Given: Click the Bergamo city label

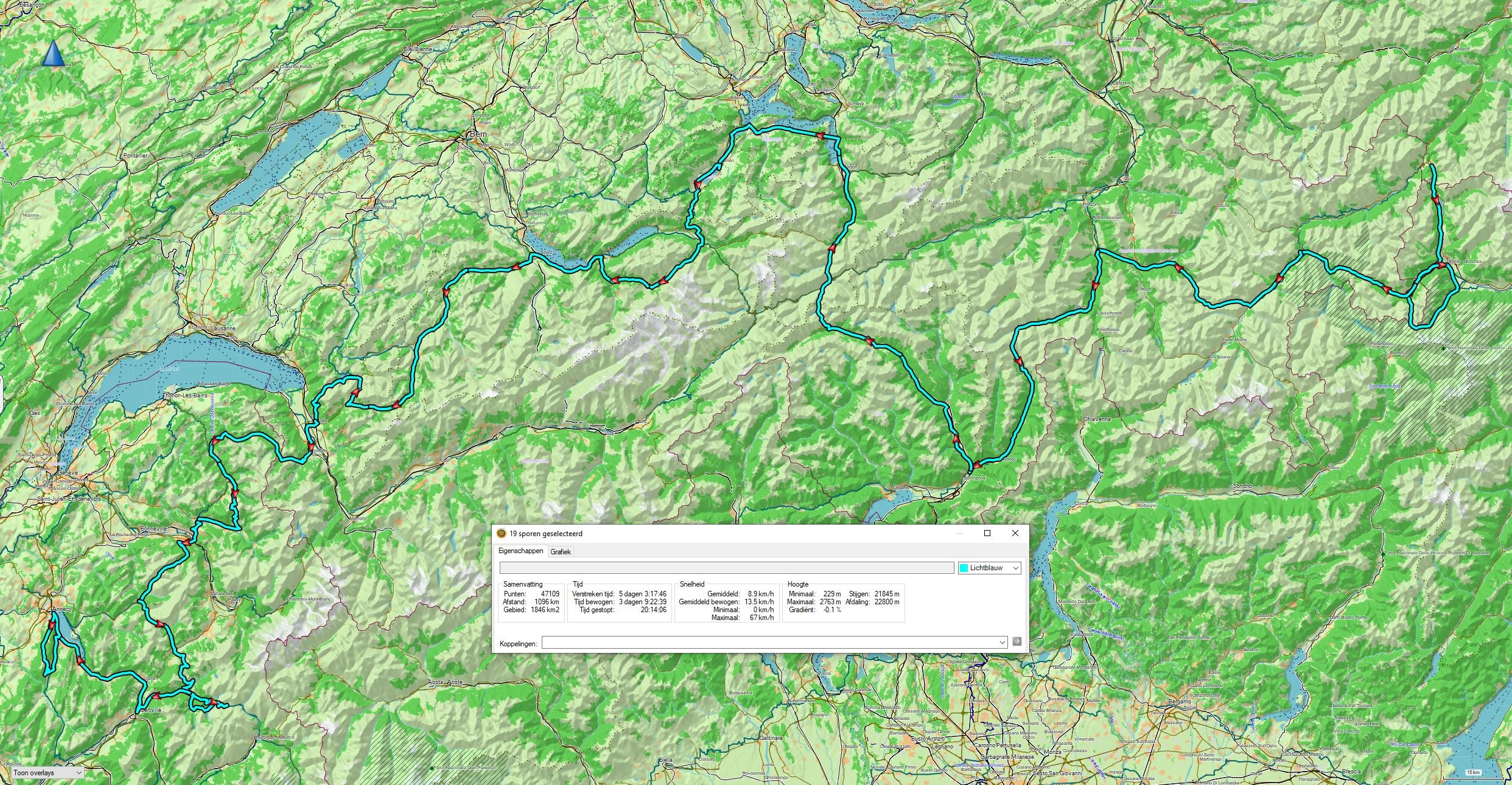Looking at the screenshot, I should point(1179,702).
